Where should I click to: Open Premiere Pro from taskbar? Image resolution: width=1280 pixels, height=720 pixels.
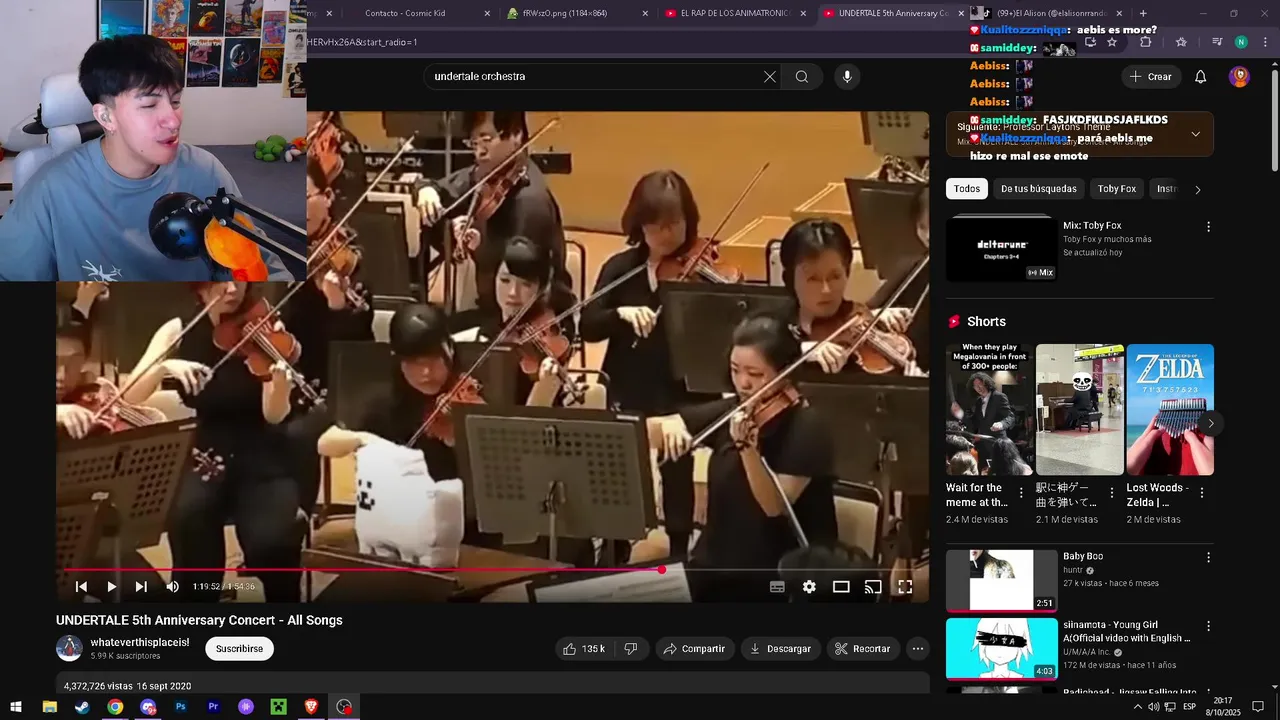[213, 707]
